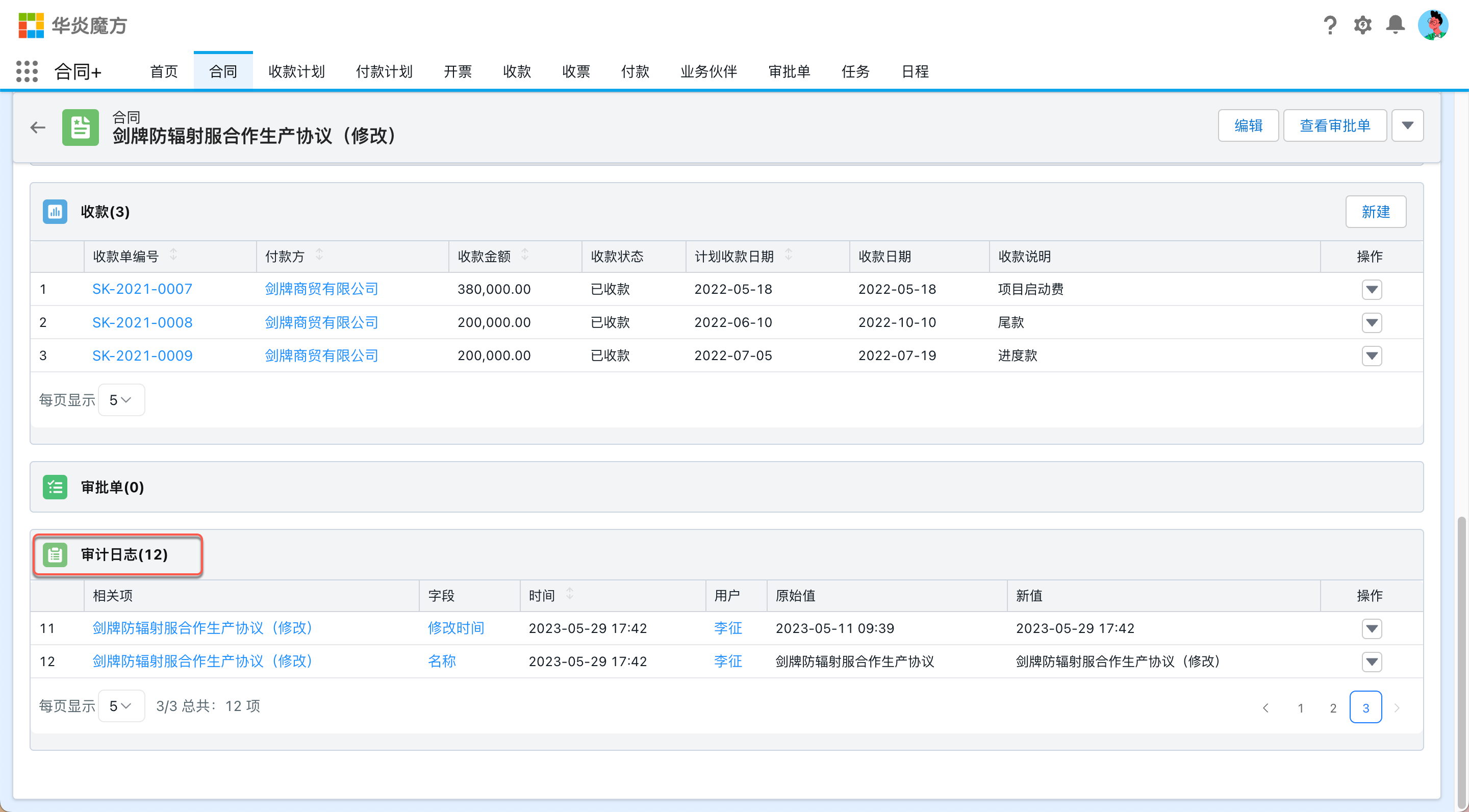Open receipt link SK-2021-0007

(142, 289)
